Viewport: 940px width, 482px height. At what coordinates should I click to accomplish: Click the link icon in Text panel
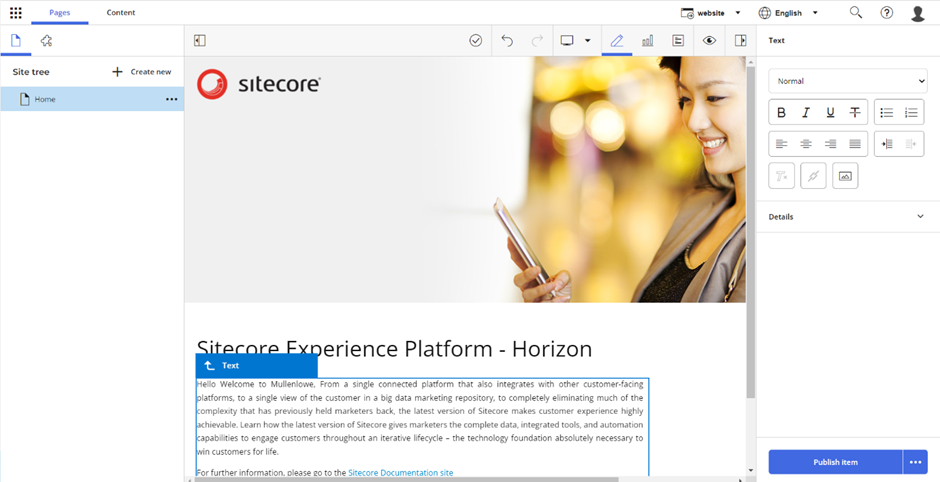point(814,176)
